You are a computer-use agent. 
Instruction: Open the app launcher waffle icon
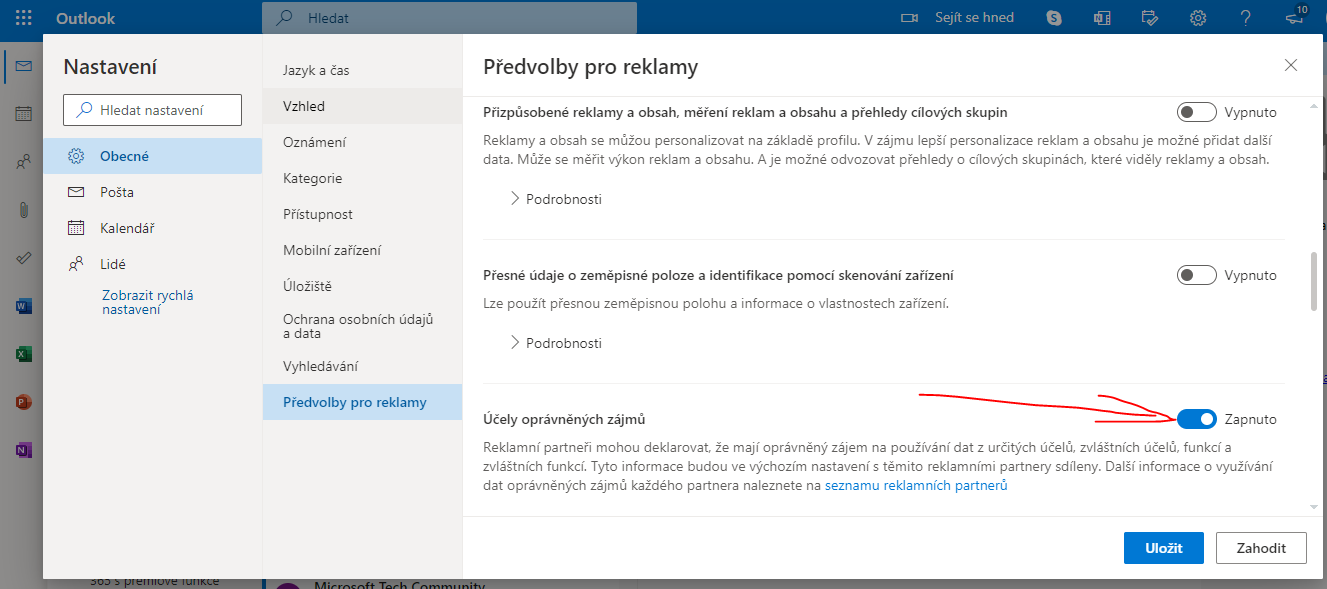tap(24, 18)
